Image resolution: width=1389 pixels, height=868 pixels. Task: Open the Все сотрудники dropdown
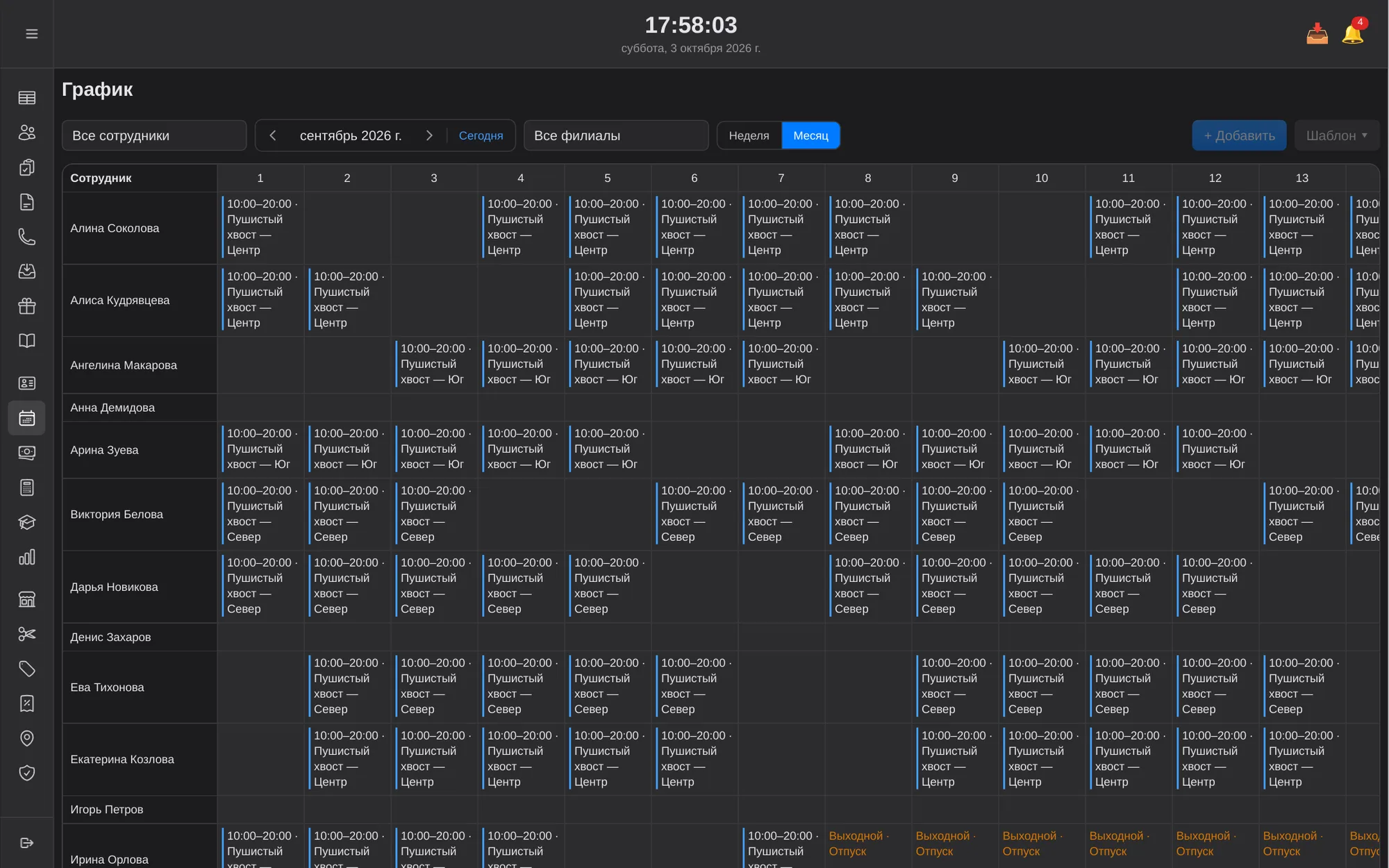pos(154,135)
